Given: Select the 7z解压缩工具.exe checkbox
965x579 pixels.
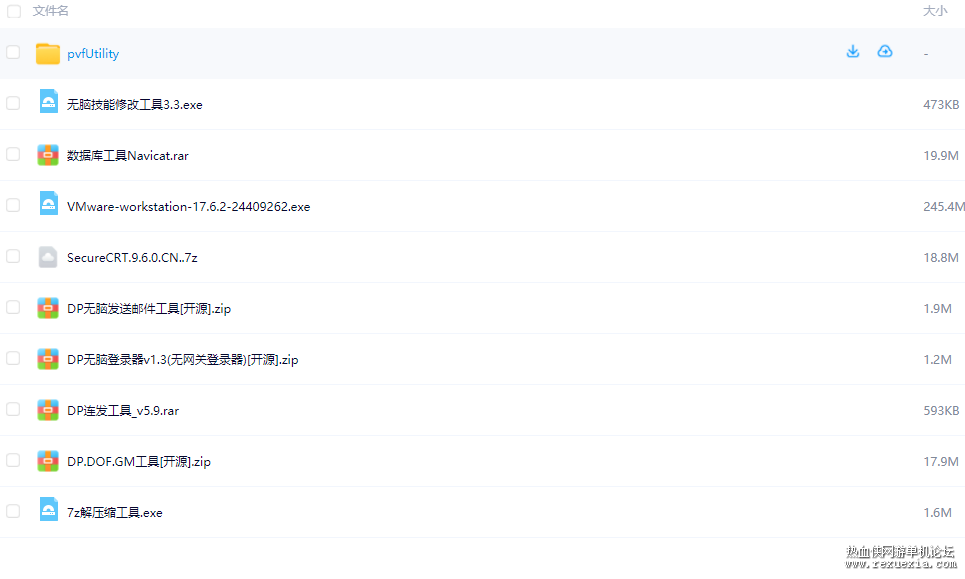Looking at the screenshot, I should click(13, 511).
